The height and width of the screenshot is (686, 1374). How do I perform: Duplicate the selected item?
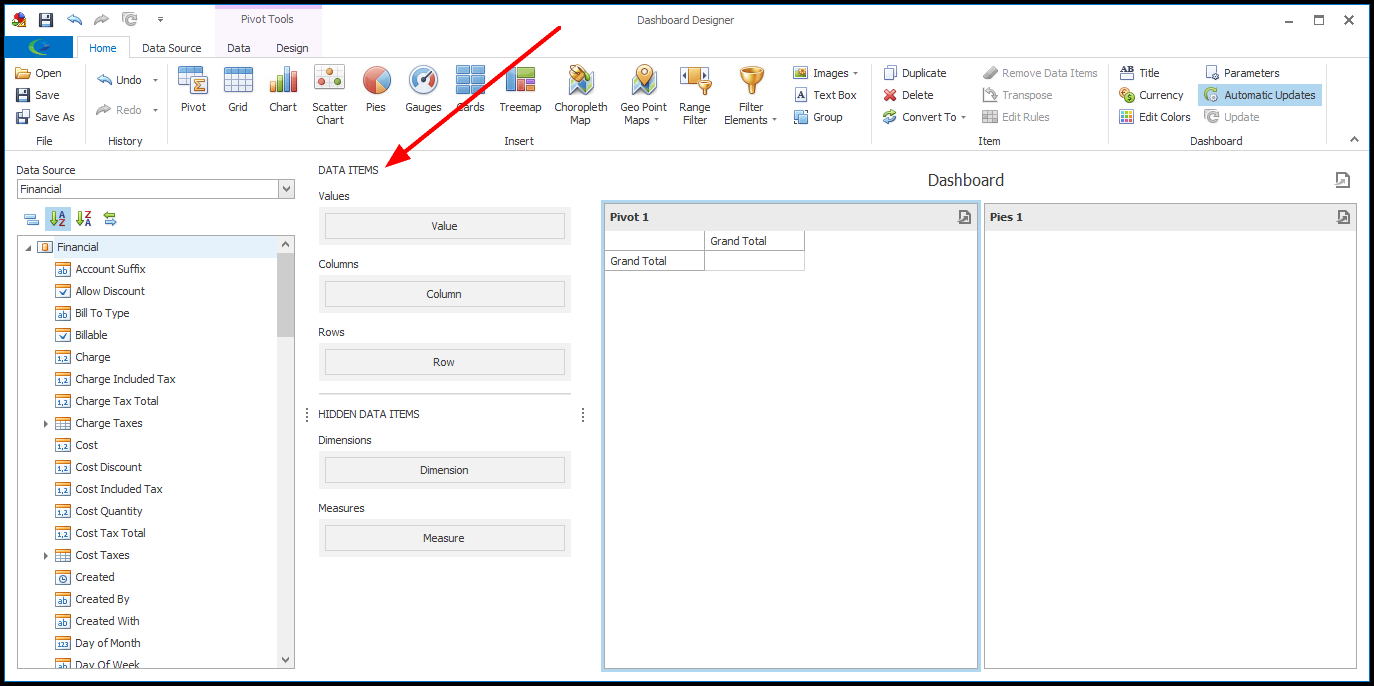click(x=914, y=73)
